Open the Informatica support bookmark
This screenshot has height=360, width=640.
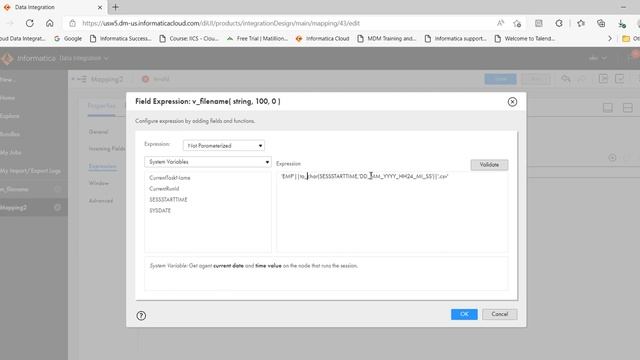(x=456, y=38)
